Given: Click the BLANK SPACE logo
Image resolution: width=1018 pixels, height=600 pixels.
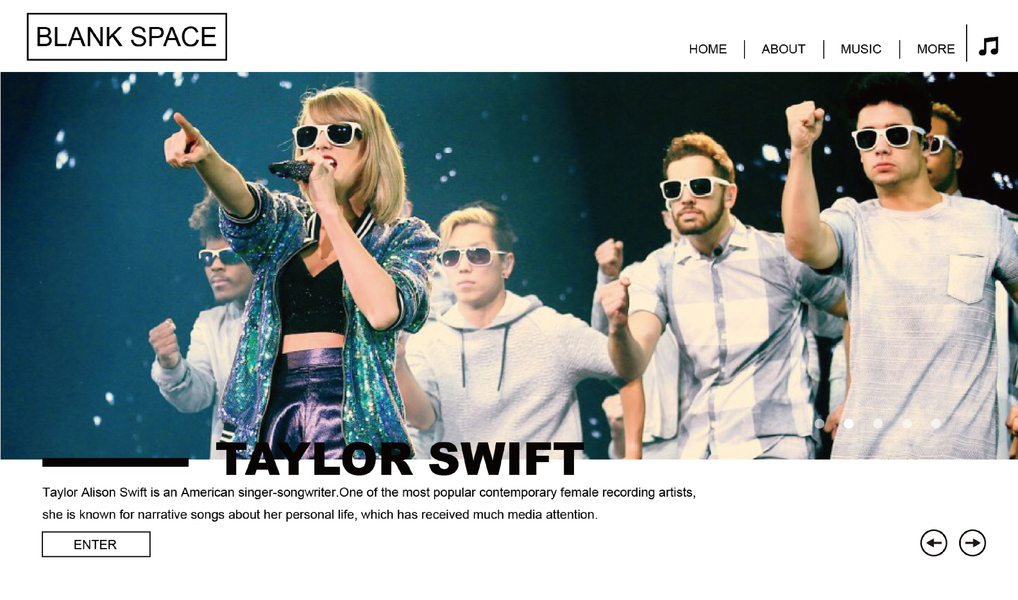Looking at the screenshot, I should coord(127,37).
